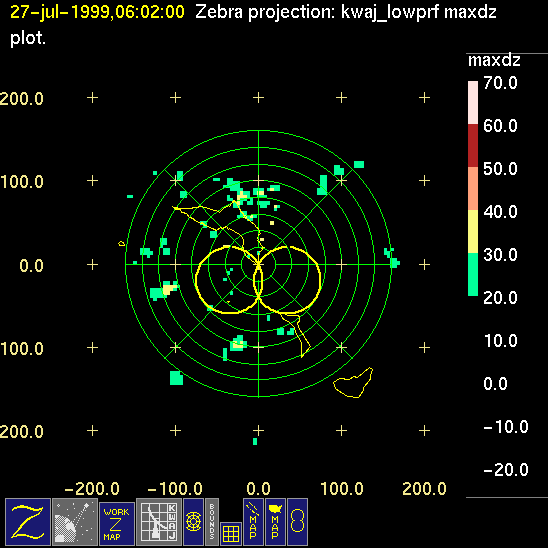Image resolution: width=548 pixels, height=548 pixels.
Task: Open the KWAJ grid map icon
Action: (x=159, y=522)
